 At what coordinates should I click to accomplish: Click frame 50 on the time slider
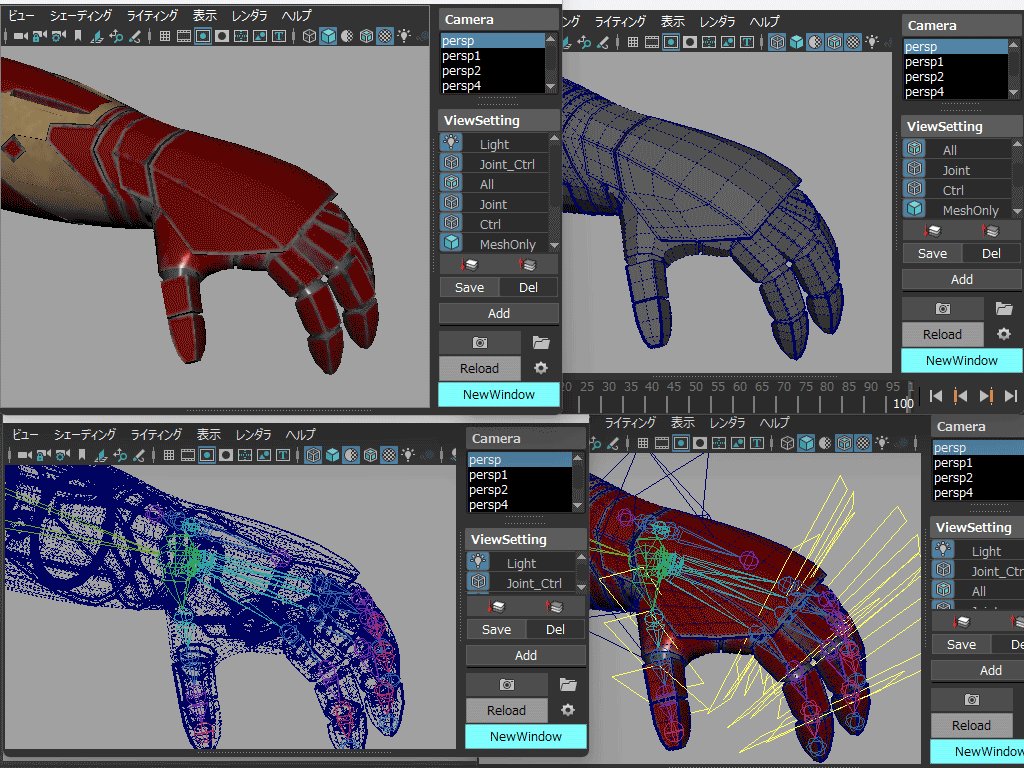[696, 387]
